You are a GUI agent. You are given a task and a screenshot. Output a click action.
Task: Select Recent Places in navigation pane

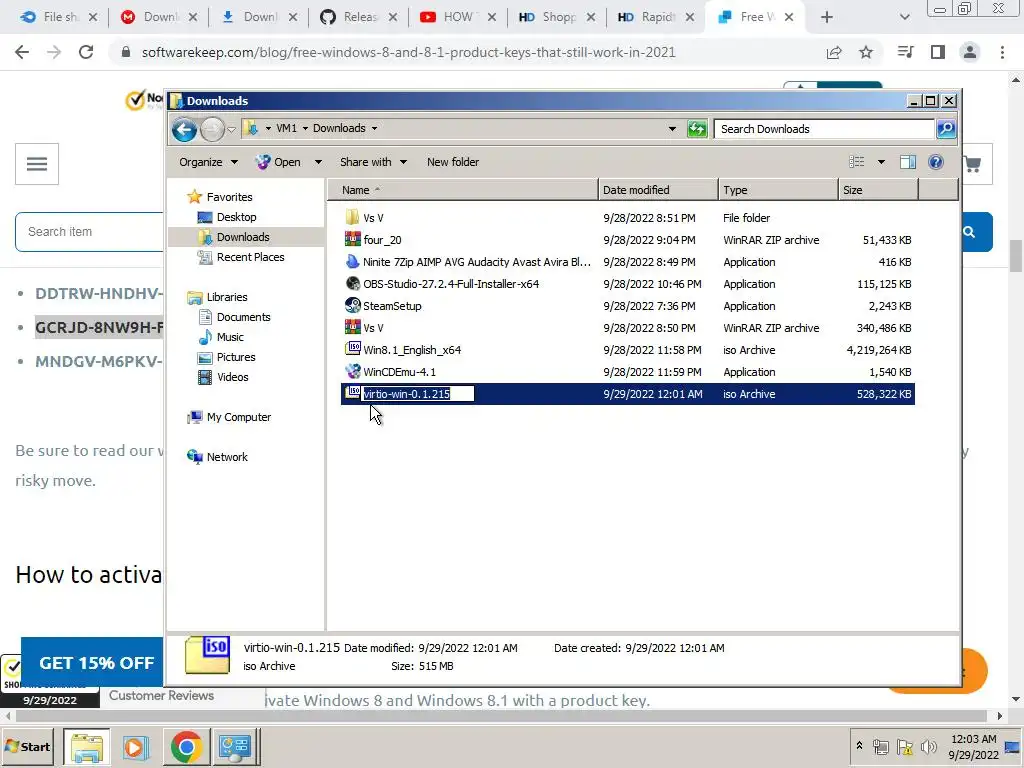coord(250,257)
